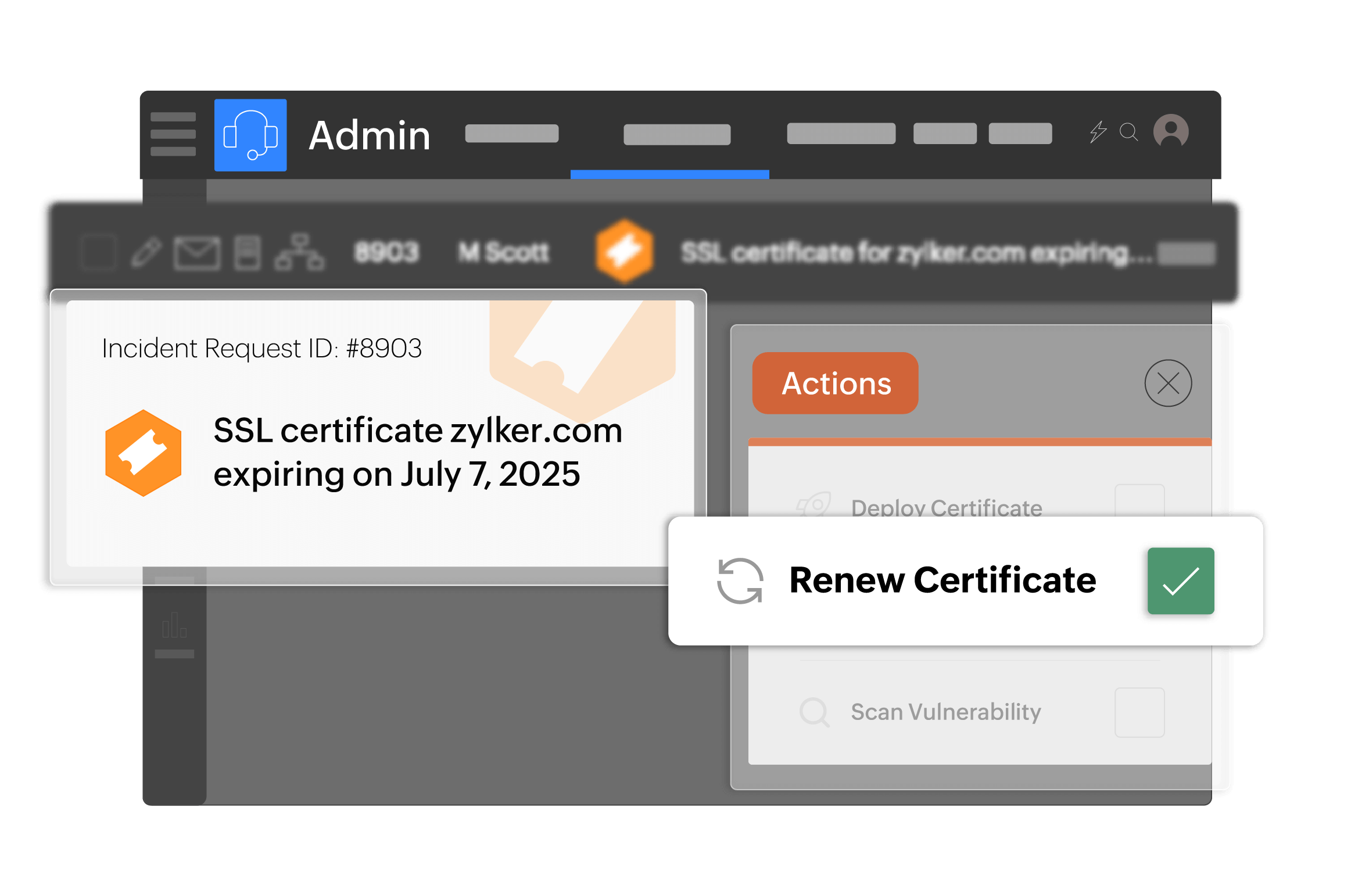Click the first tab placeholder after Admin
1351x896 pixels.
coord(511,134)
